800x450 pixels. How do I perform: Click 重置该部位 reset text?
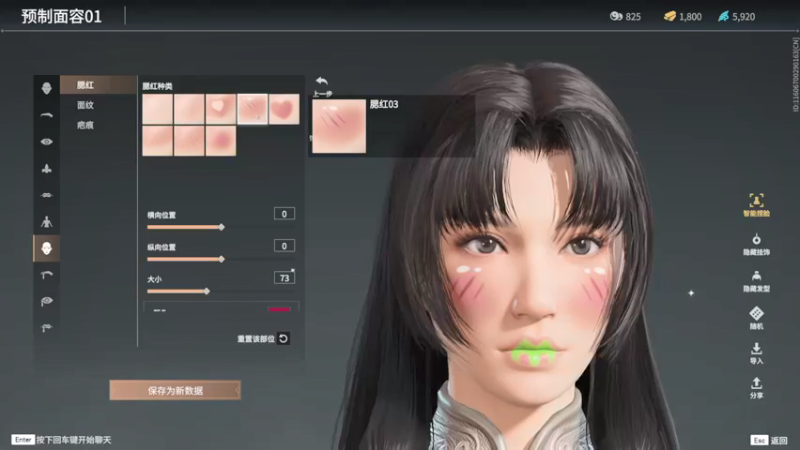click(x=256, y=339)
